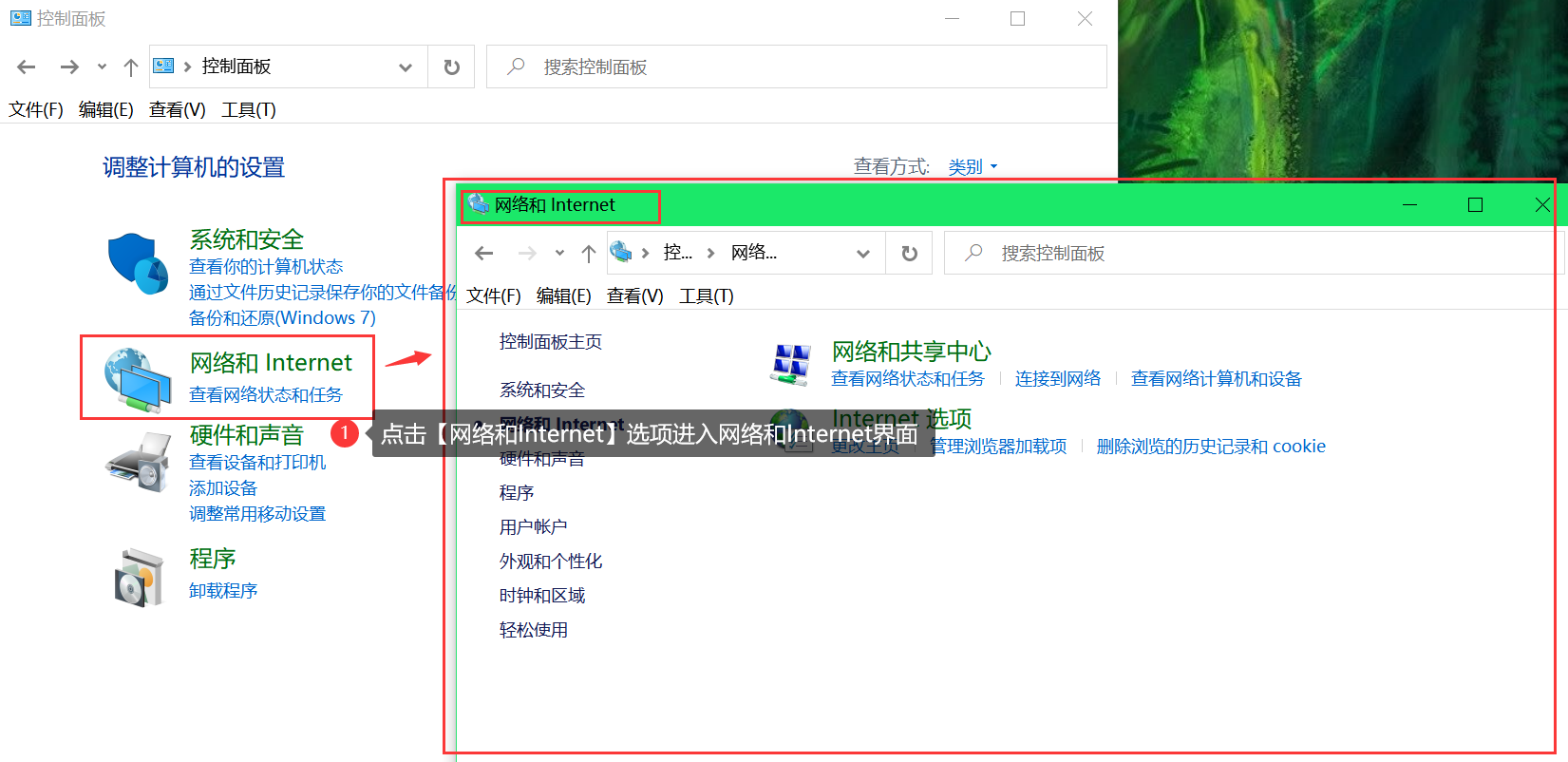
Task: Open the 硬件和声音 printer icon
Action: (139, 462)
